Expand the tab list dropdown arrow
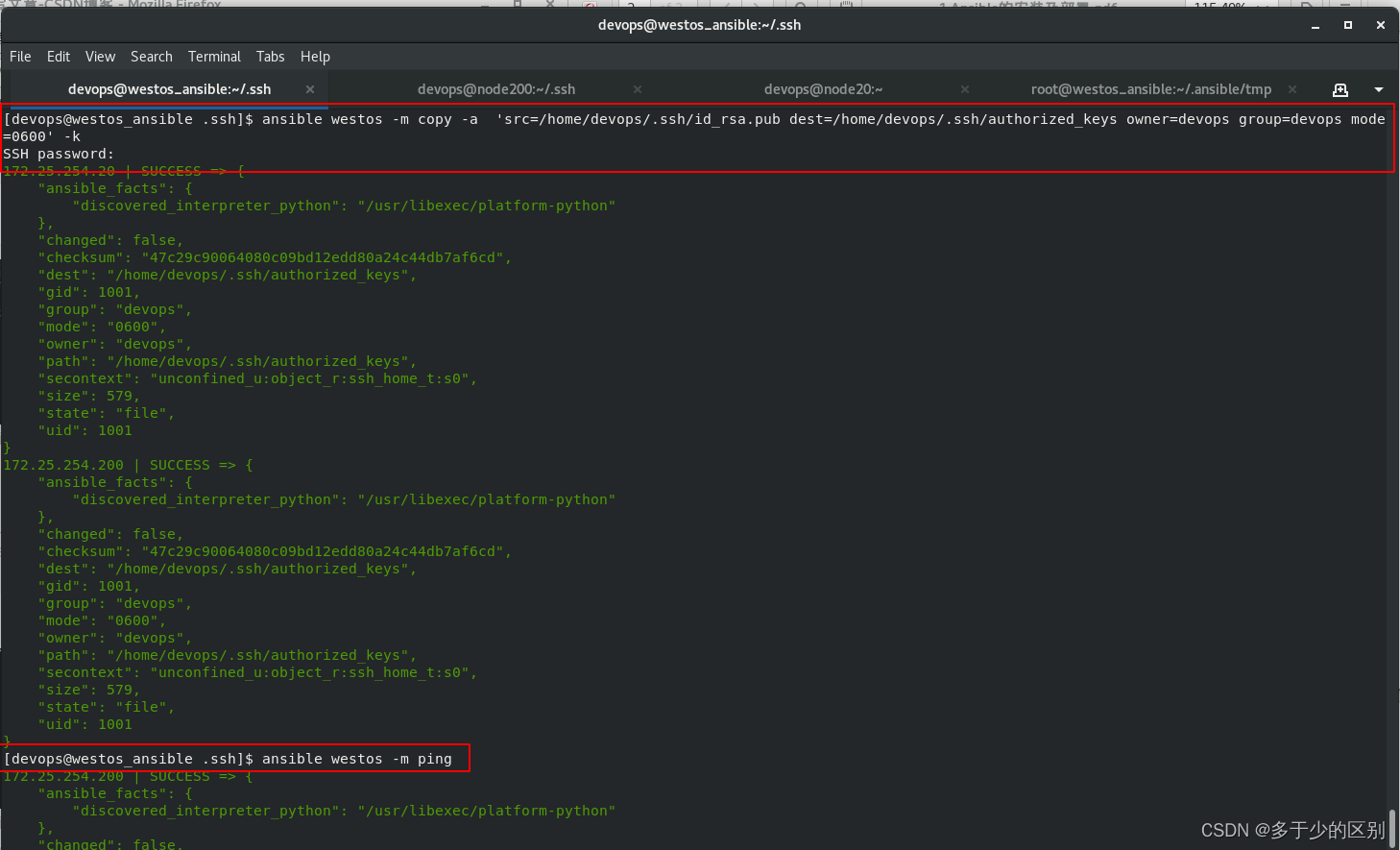This screenshot has width=1400, height=850. pyautogui.click(x=1379, y=89)
